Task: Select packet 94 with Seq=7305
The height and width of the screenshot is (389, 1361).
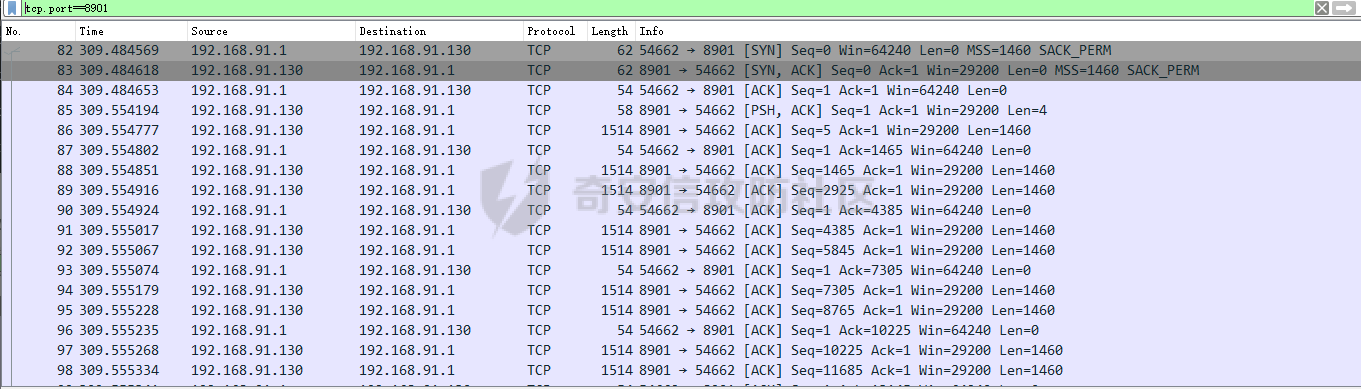Action: click(680, 290)
